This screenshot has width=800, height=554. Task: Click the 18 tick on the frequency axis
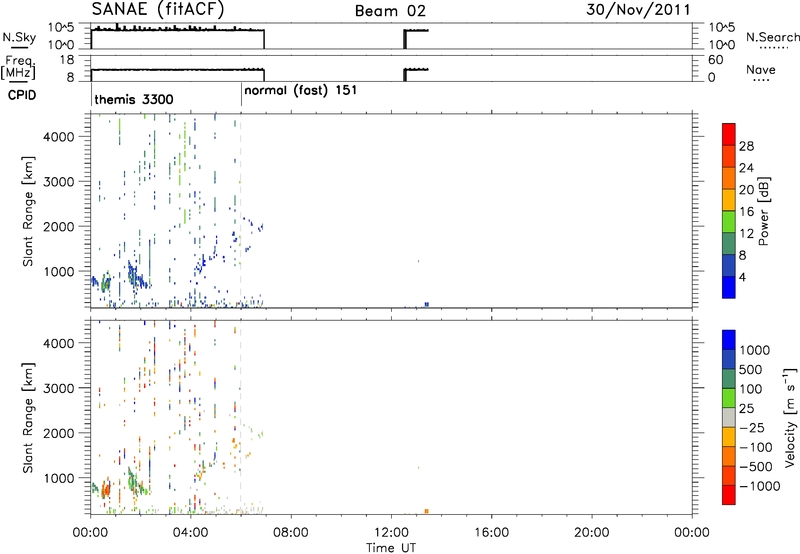(67, 60)
